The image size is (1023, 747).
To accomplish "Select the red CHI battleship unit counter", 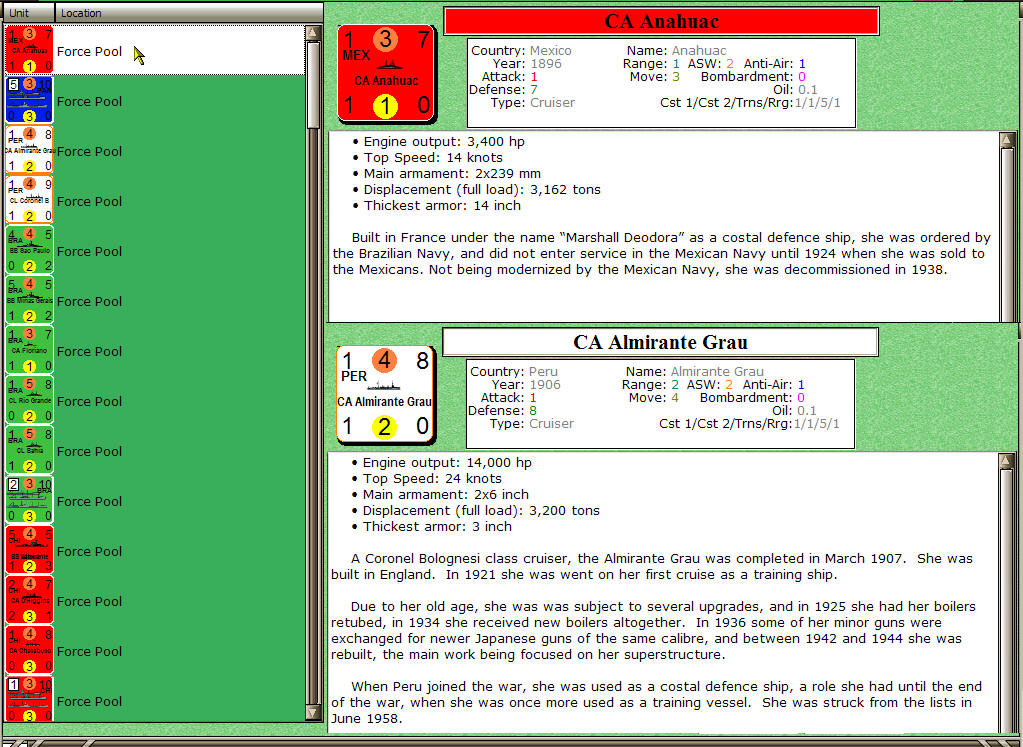I will click(x=29, y=551).
